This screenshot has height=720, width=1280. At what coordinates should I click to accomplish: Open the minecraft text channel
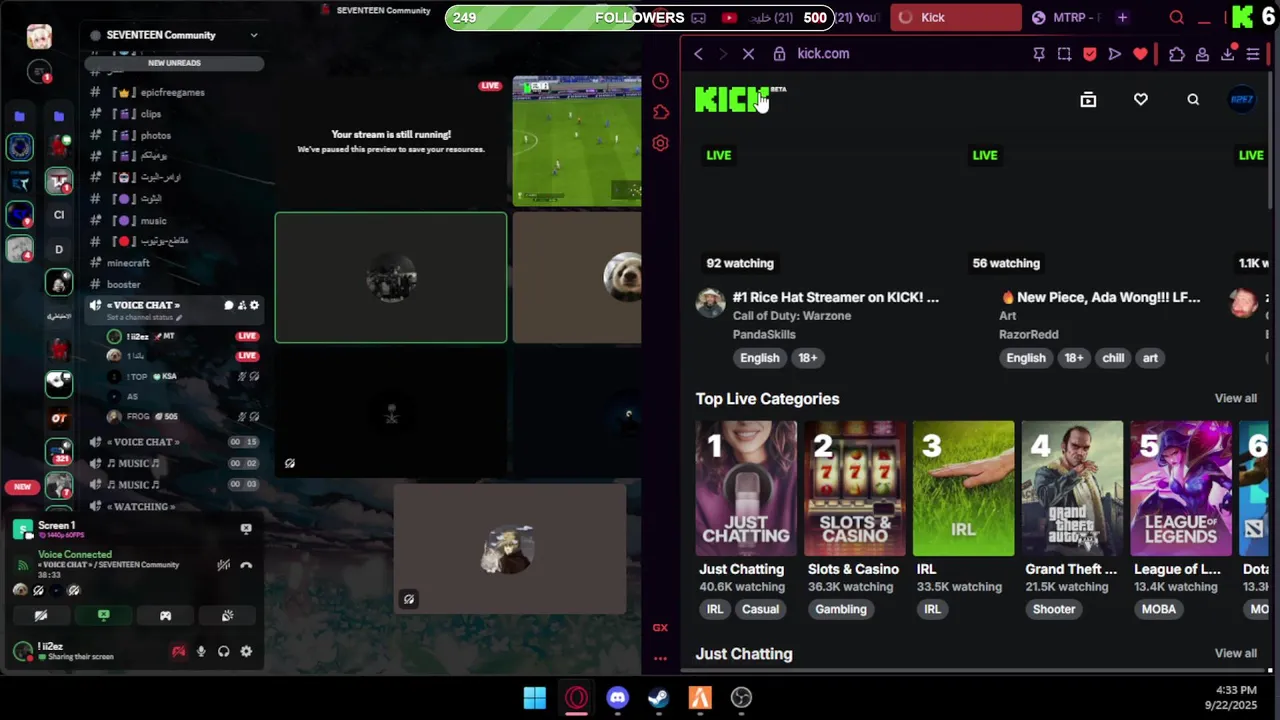pos(174,263)
